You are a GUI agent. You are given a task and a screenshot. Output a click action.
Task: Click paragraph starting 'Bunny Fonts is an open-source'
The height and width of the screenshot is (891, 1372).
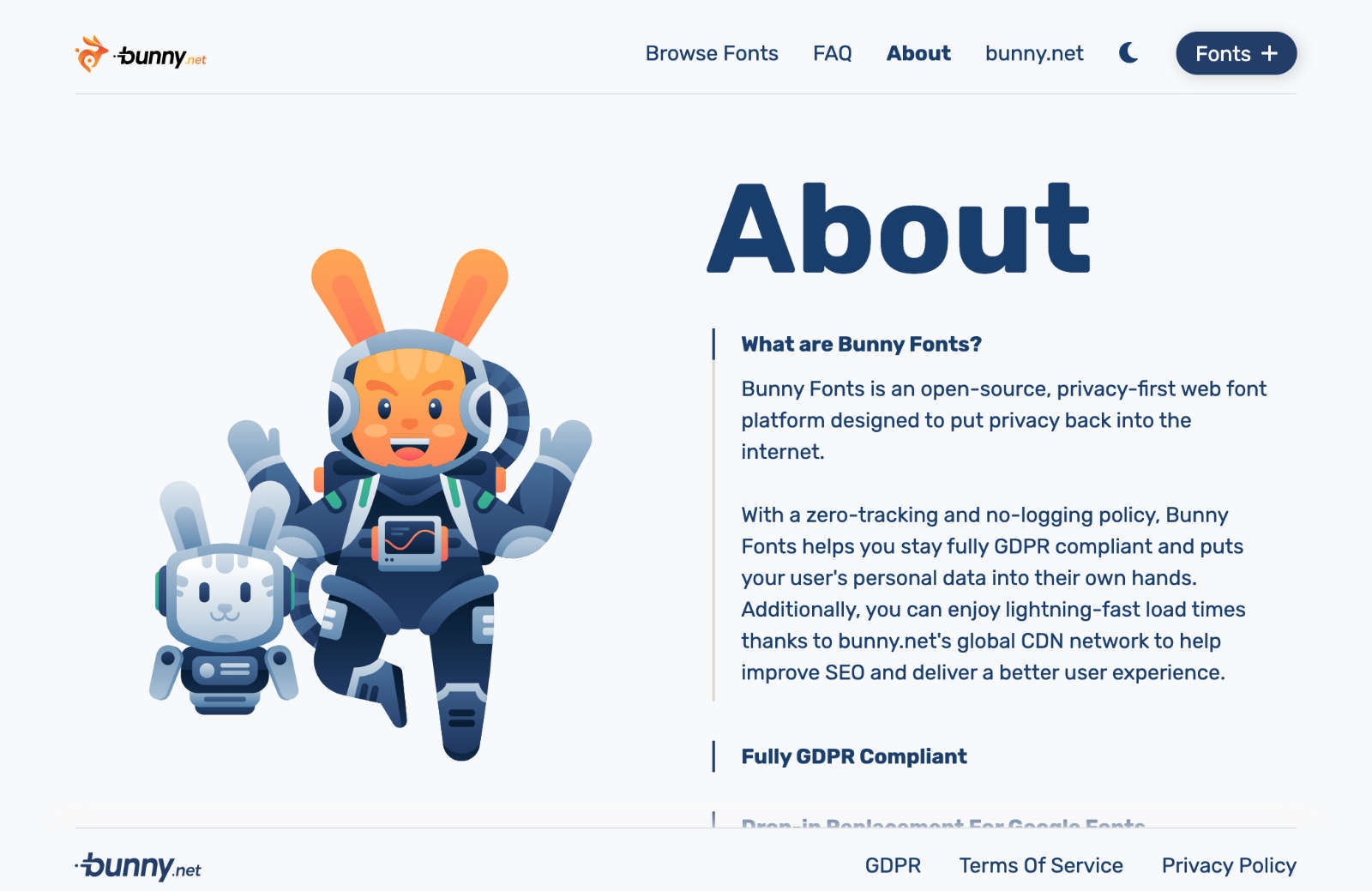(1004, 420)
